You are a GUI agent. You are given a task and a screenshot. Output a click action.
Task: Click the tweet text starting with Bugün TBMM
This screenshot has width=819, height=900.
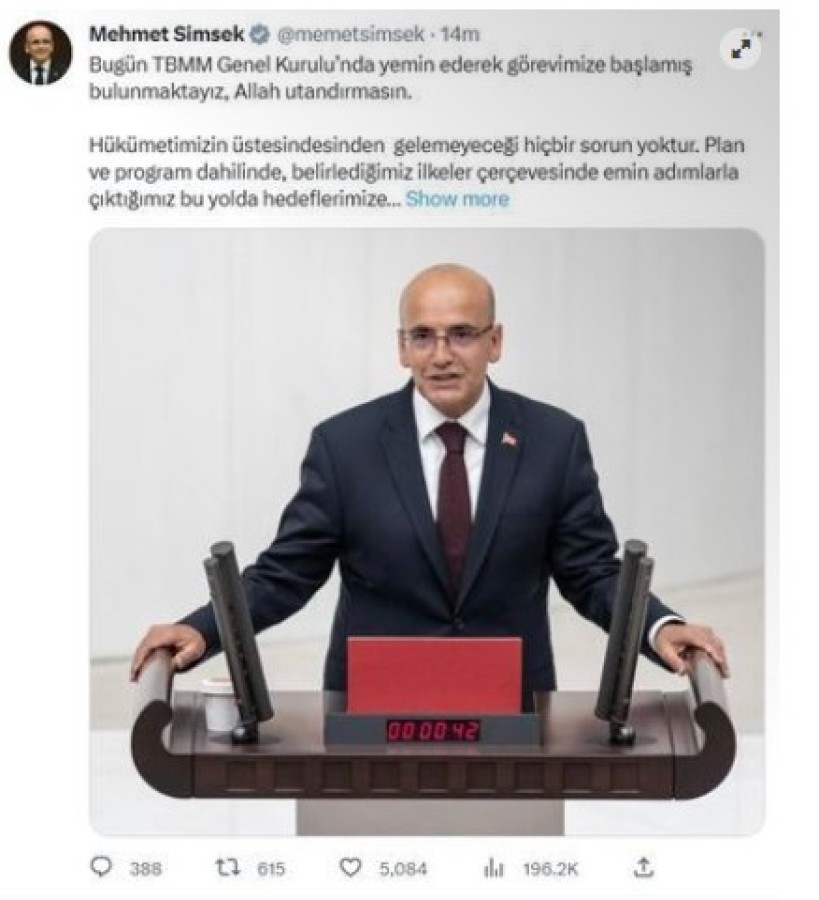click(390, 78)
